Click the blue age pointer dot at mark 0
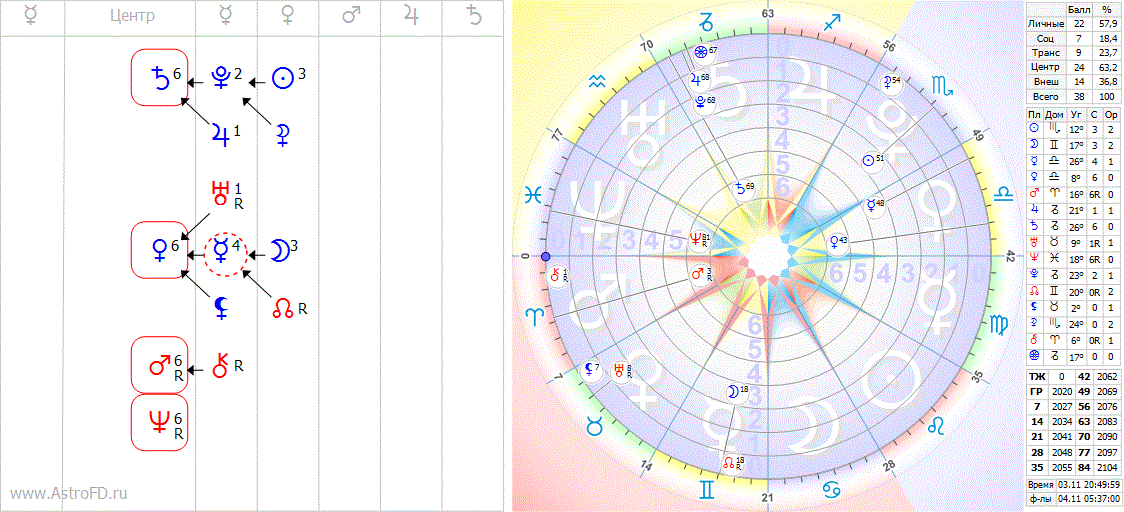1124x512 pixels. [x=546, y=256]
